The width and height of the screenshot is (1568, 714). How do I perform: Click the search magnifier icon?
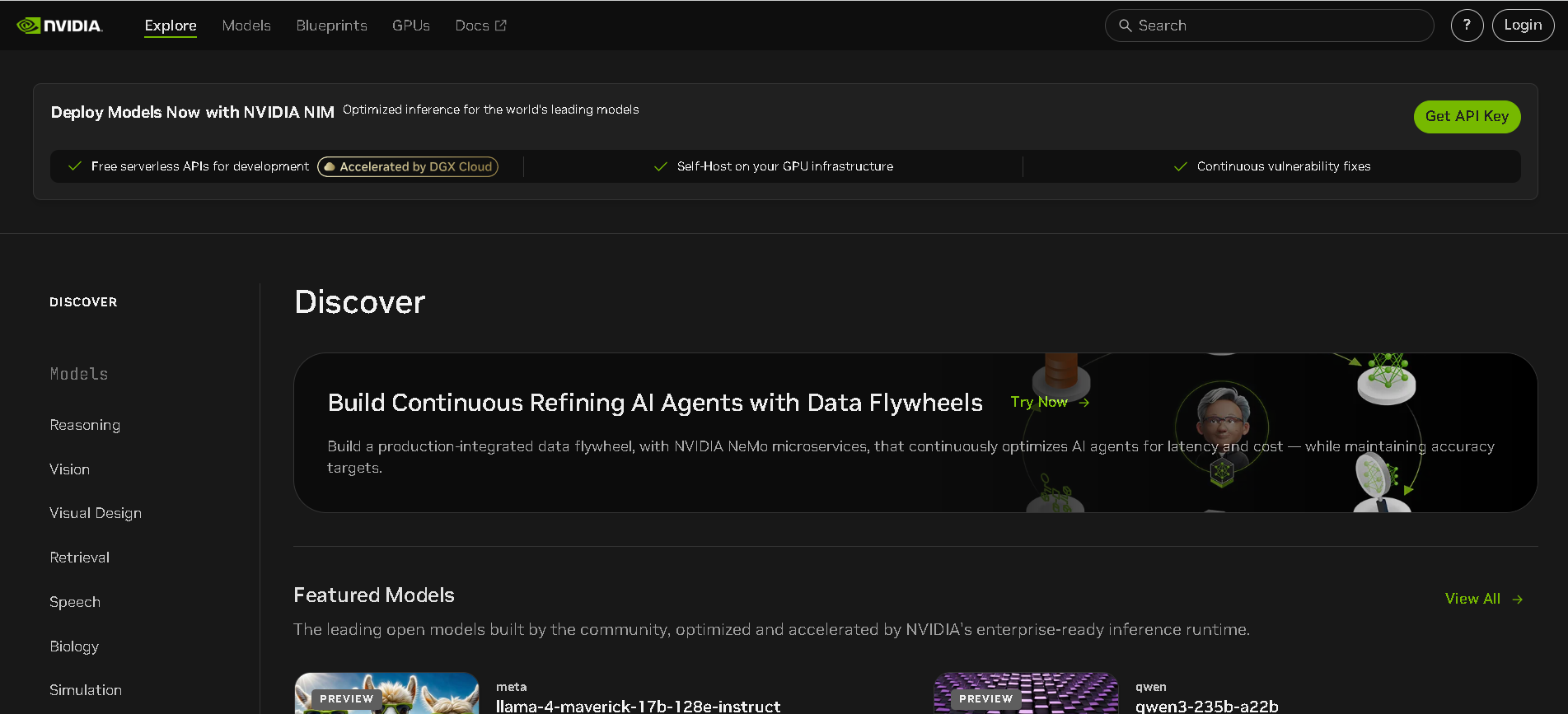pos(1125,26)
